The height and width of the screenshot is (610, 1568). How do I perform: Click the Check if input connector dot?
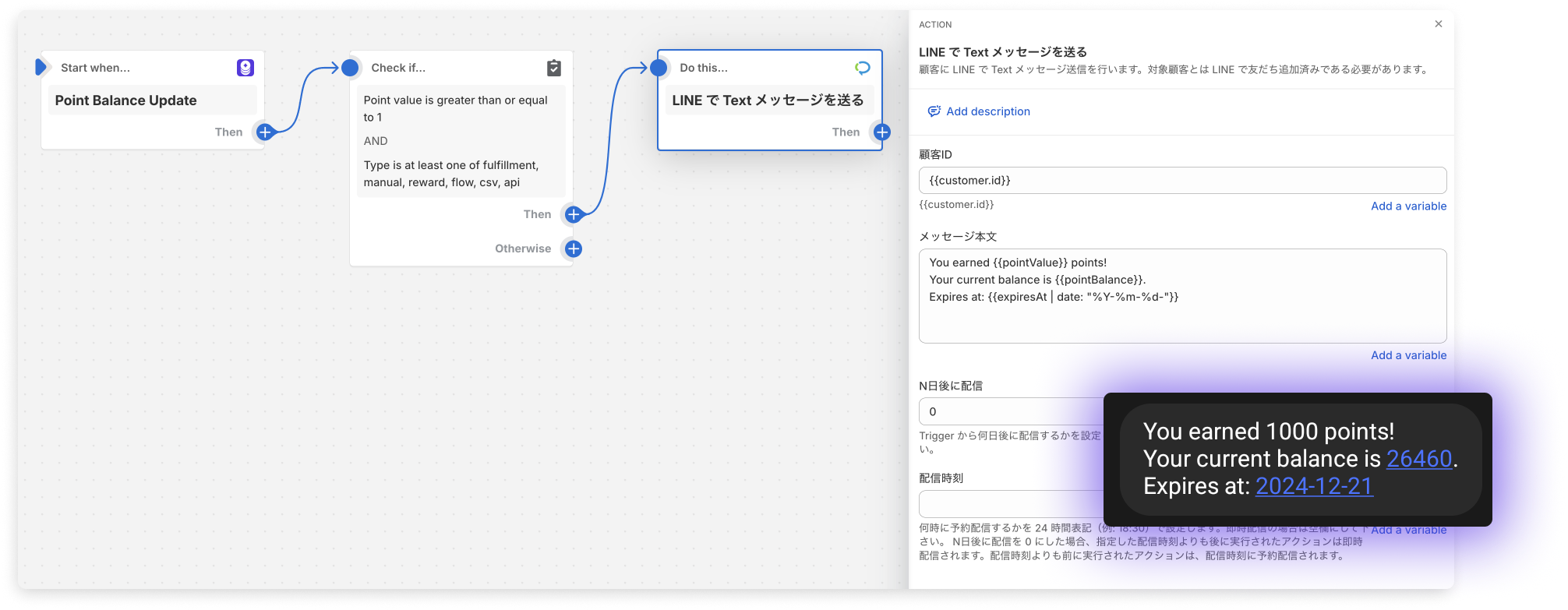(x=350, y=68)
